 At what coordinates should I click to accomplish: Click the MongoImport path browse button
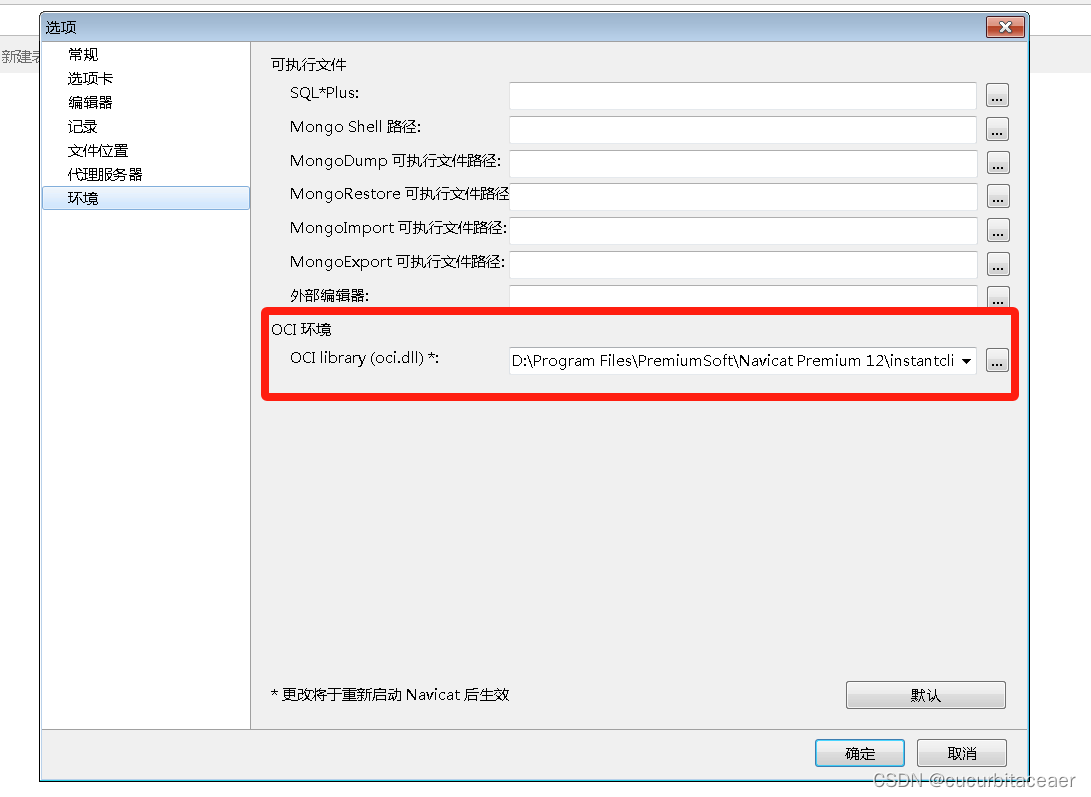click(997, 230)
